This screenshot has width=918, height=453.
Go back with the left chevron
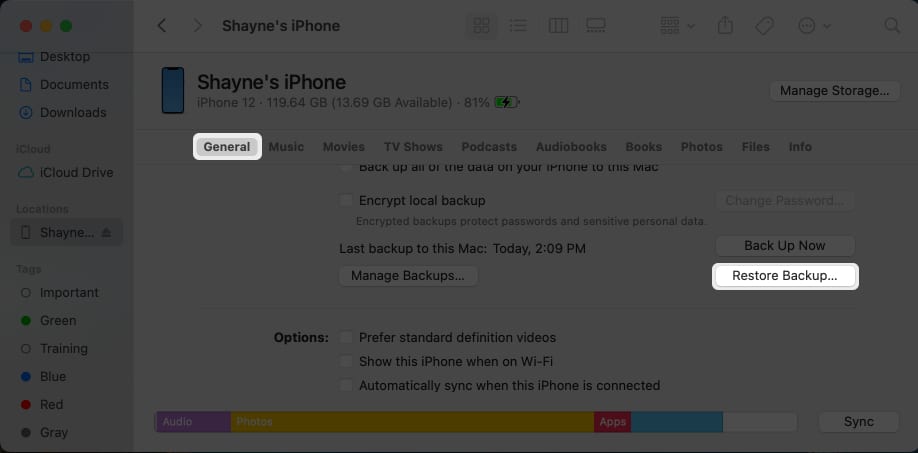coord(162,26)
